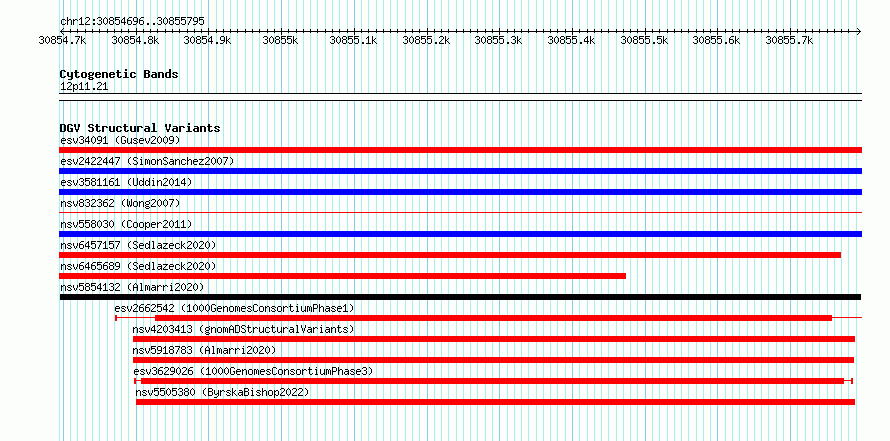Open variant esv2662542 (1000GenomesConsortiumPhase1) label

[x=234, y=308]
